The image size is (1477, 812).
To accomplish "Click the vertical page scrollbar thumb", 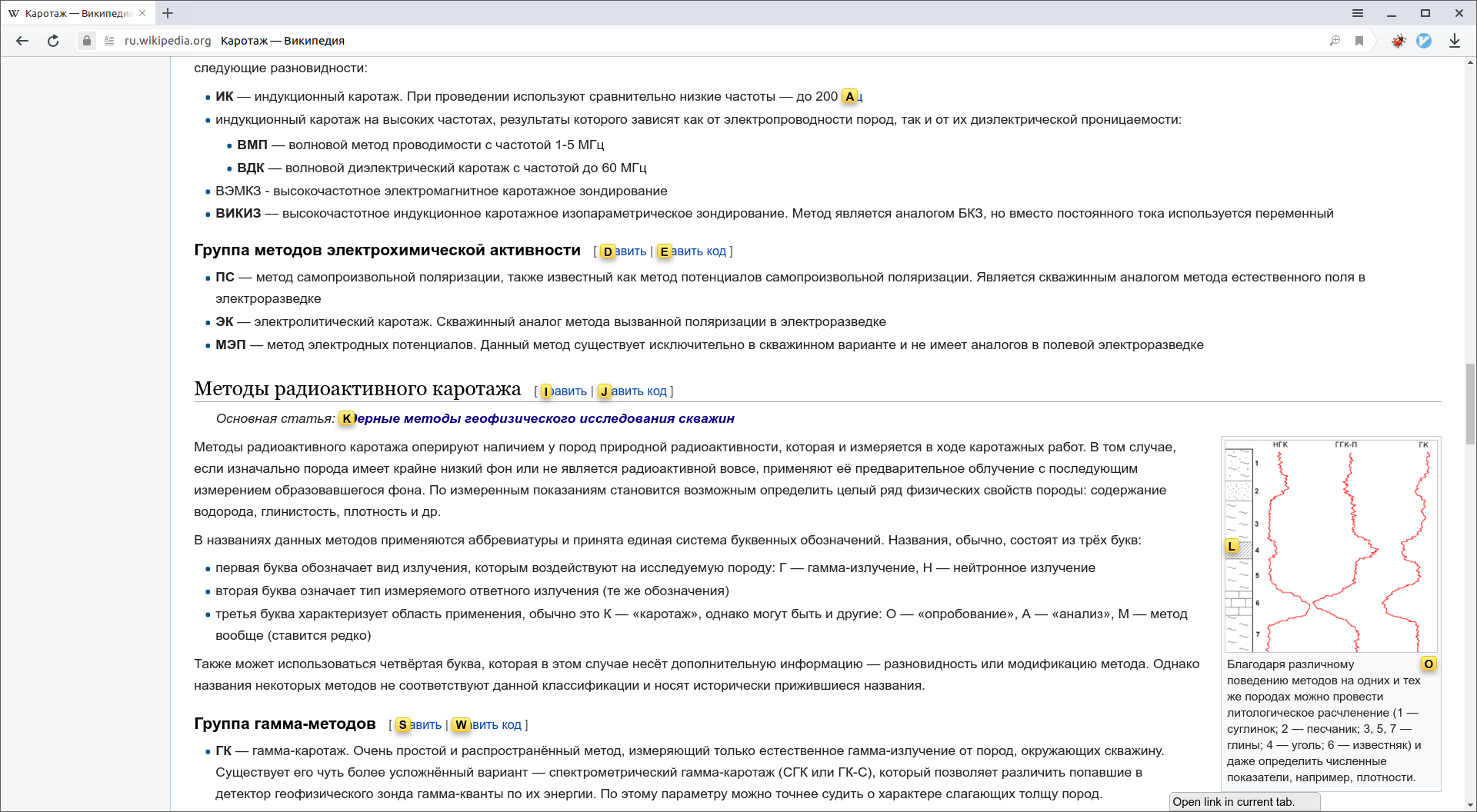I will [1470, 404].
